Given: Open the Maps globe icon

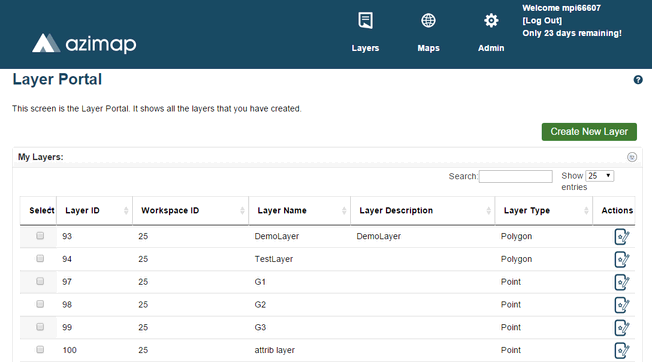Looking at the screenshot, I should click(x=428, y=20).
